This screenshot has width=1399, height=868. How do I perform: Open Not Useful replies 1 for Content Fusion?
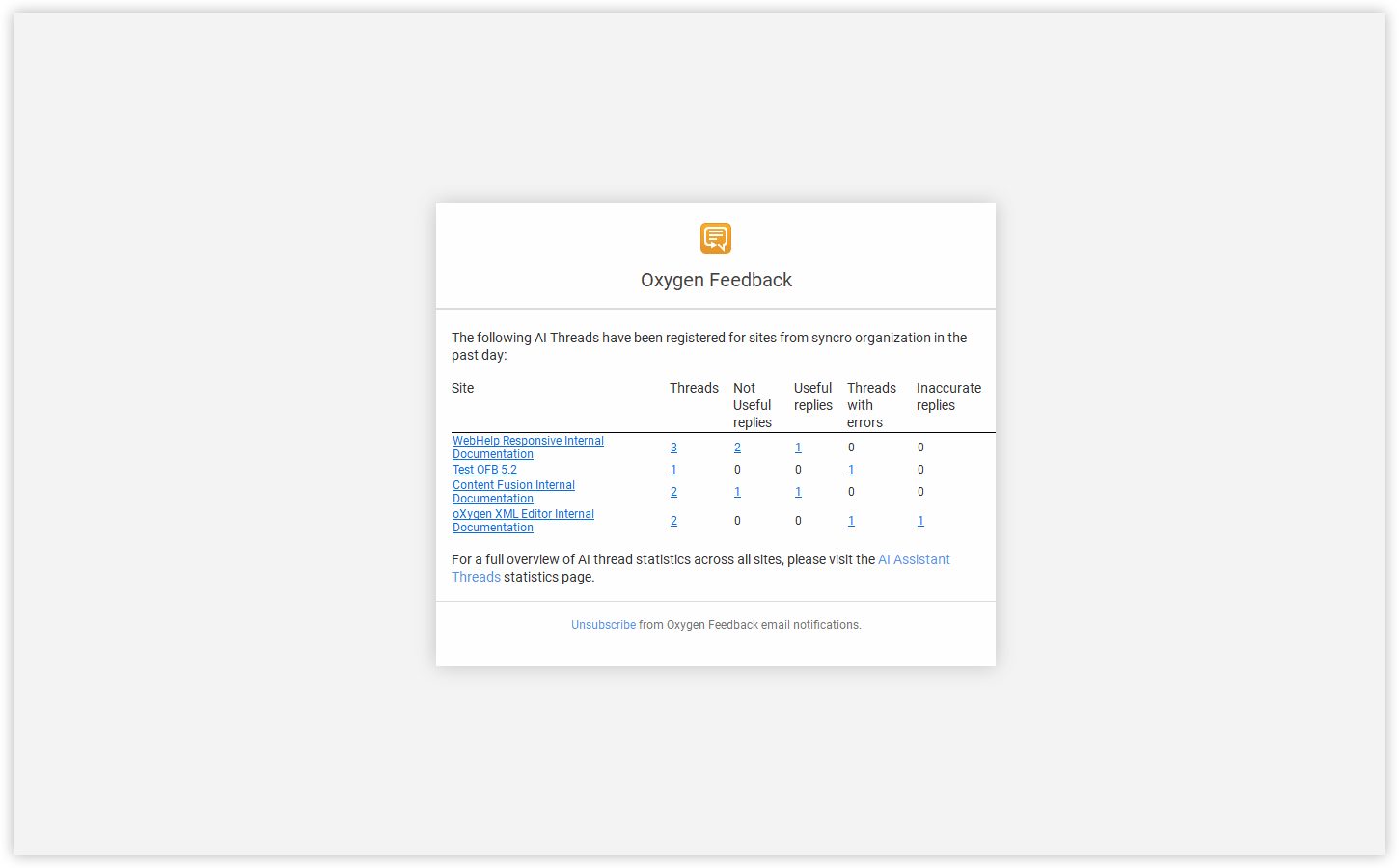(x=737, y=492)
